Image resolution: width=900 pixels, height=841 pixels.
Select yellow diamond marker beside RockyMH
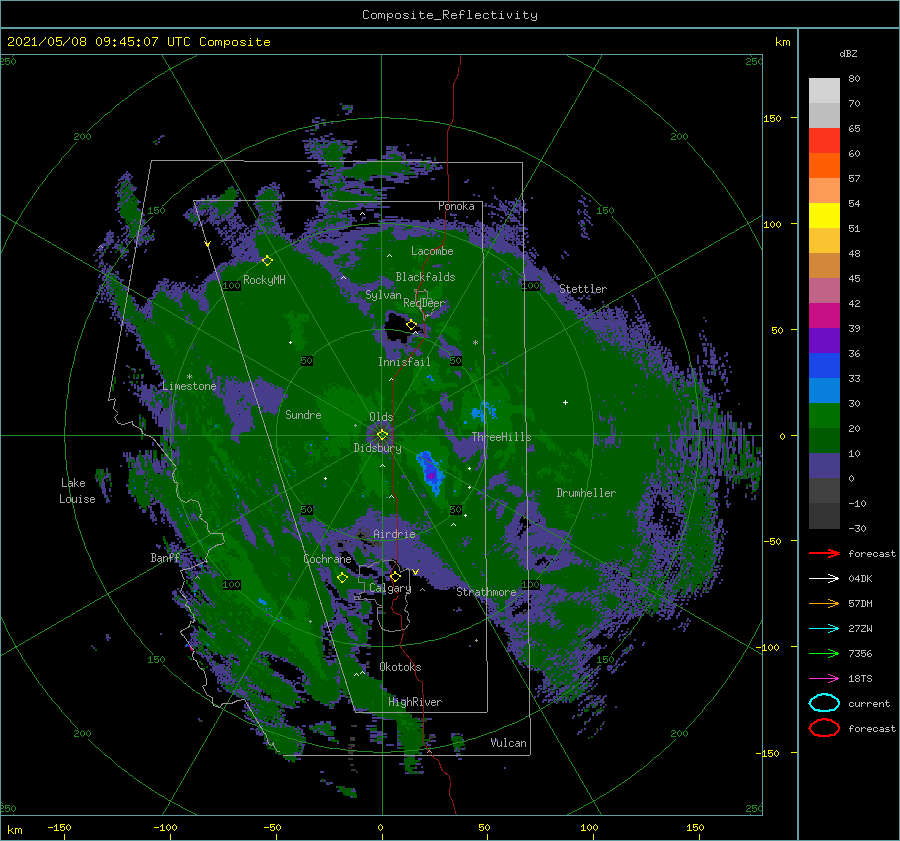(267, 261)
